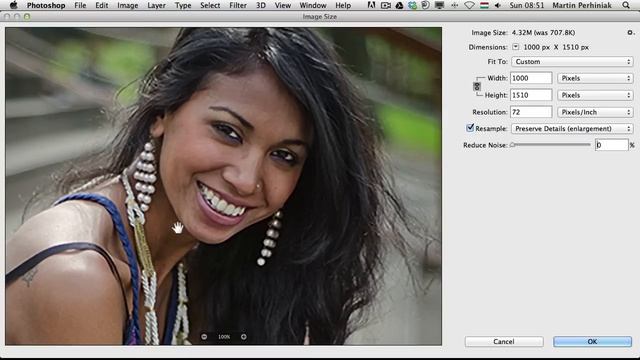Click the image preview area
This screenshot has width=640, height=360.
click(x=223, y=187)
